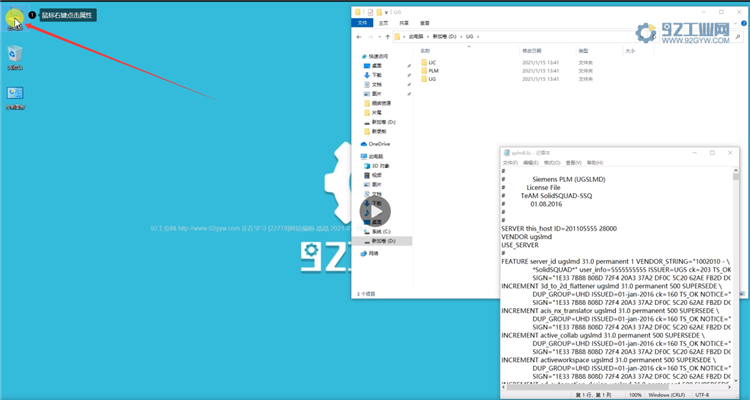Viewport: 750px width, 400px height.
Task: Open Explorer help question mark icon
Action: click(744, 22)
